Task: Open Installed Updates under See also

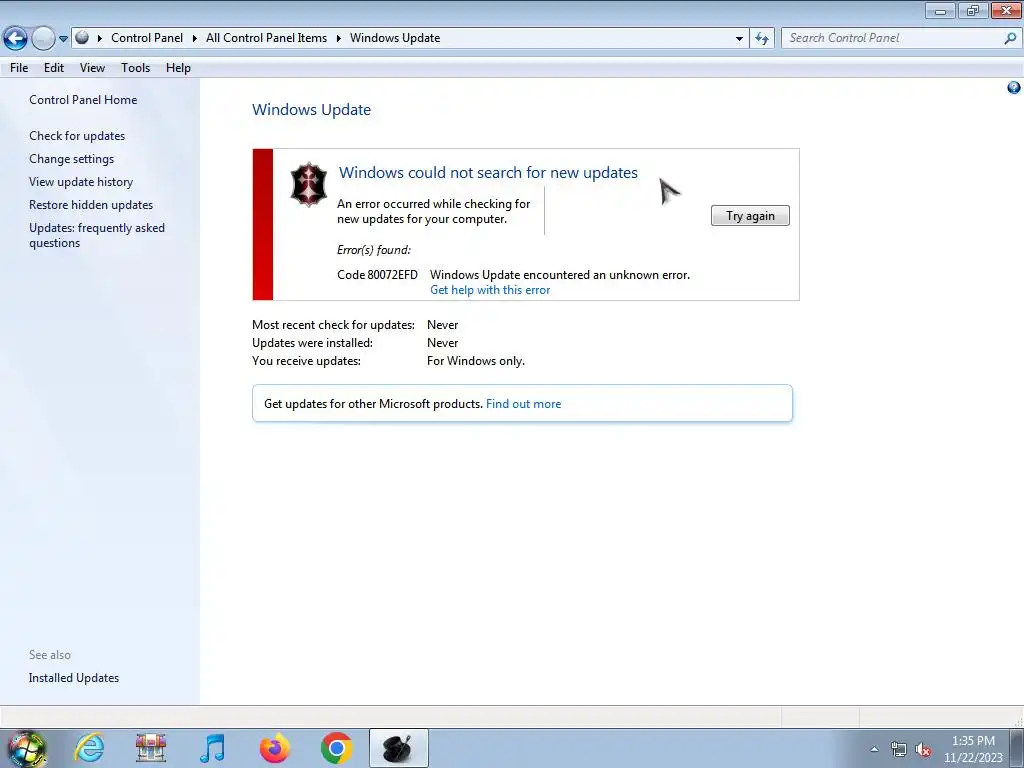Action: tap(74, 678)
